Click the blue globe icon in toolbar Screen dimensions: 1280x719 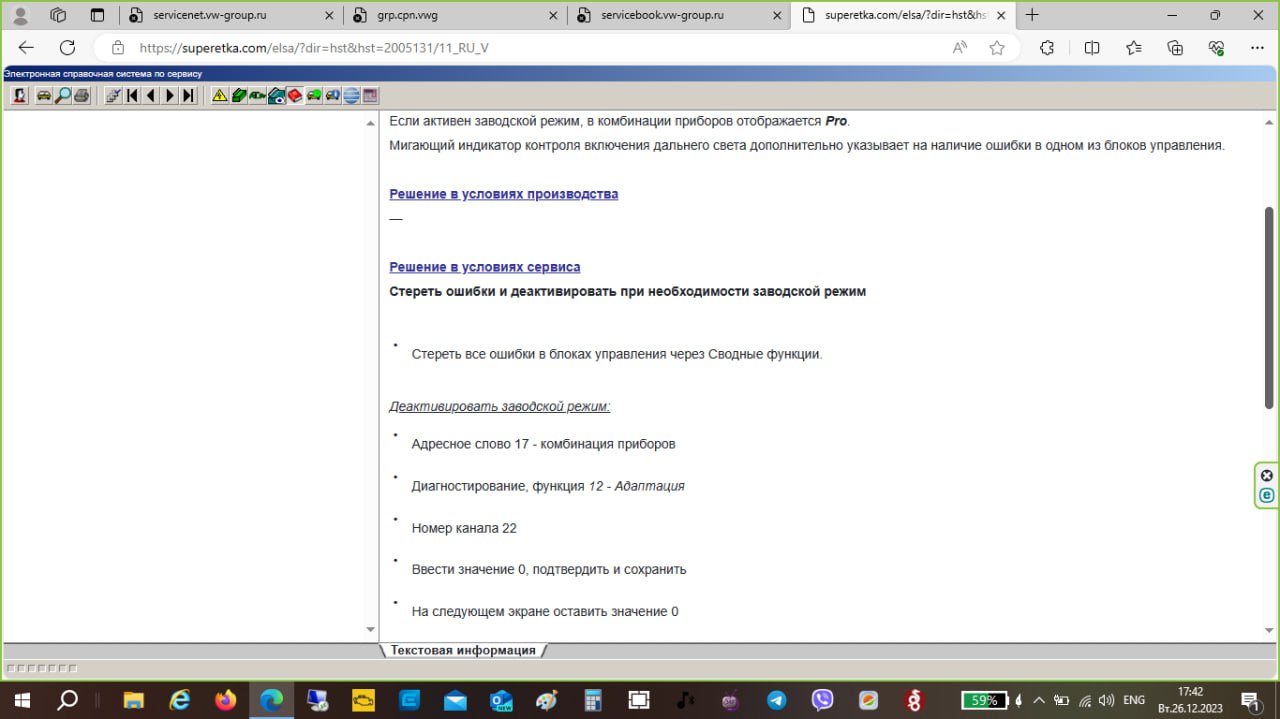click(351, 95)
